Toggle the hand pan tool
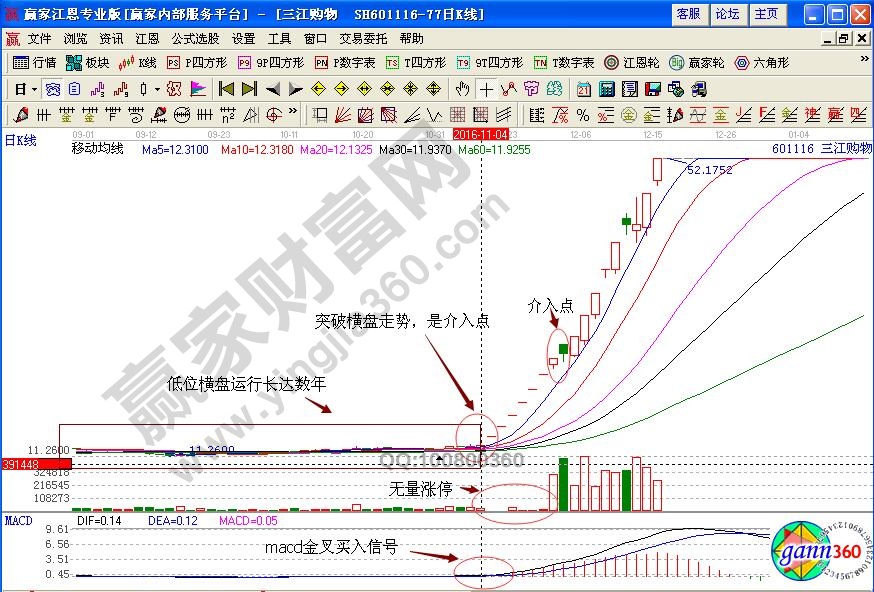The image size is (874, 592). (x=462, y=89)
